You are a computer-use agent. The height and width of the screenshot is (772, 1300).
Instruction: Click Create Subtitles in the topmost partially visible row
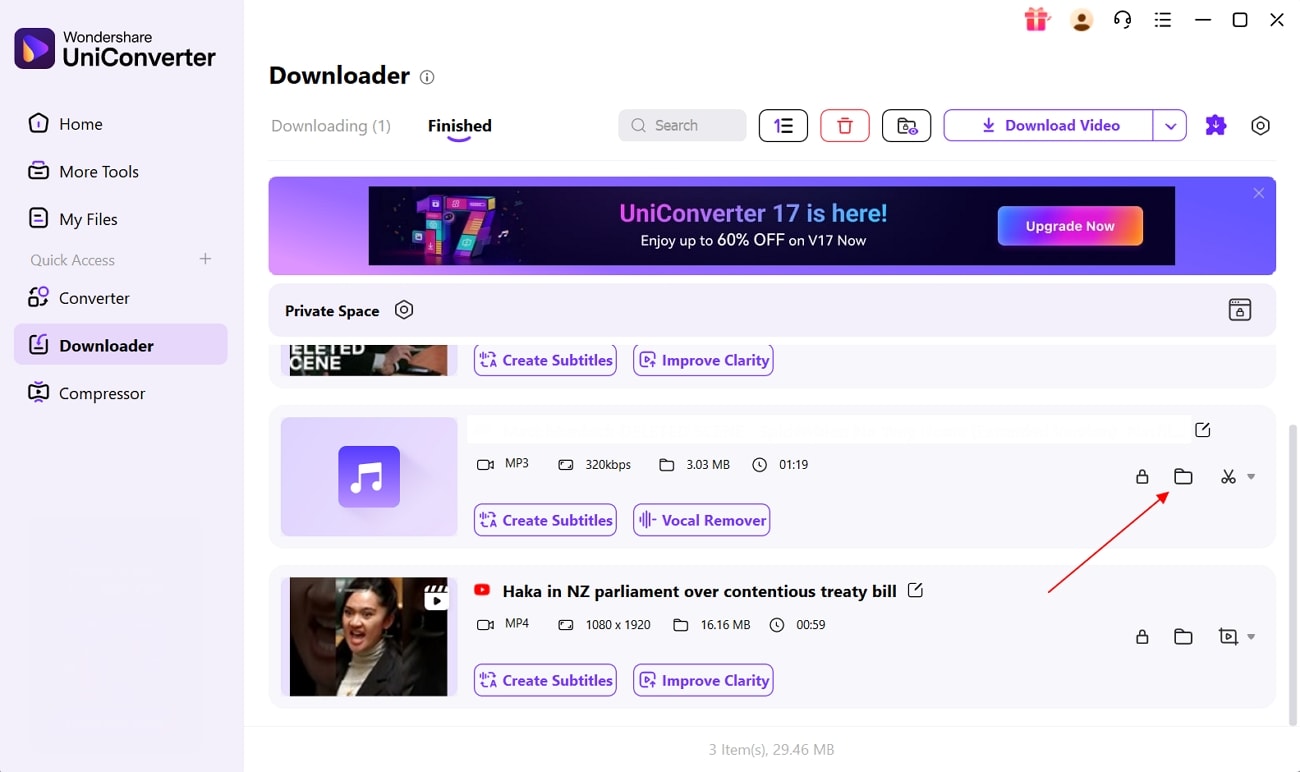545,360
